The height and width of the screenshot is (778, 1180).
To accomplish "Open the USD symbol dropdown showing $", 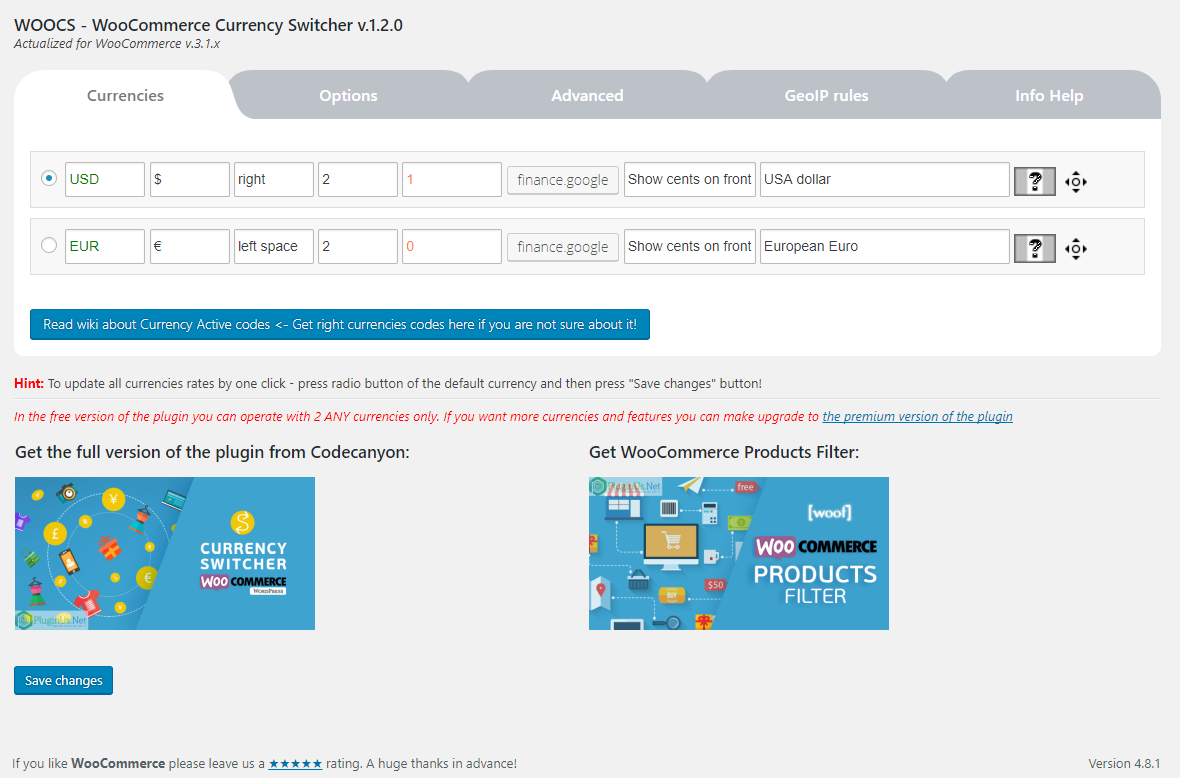I will (190, 179).
